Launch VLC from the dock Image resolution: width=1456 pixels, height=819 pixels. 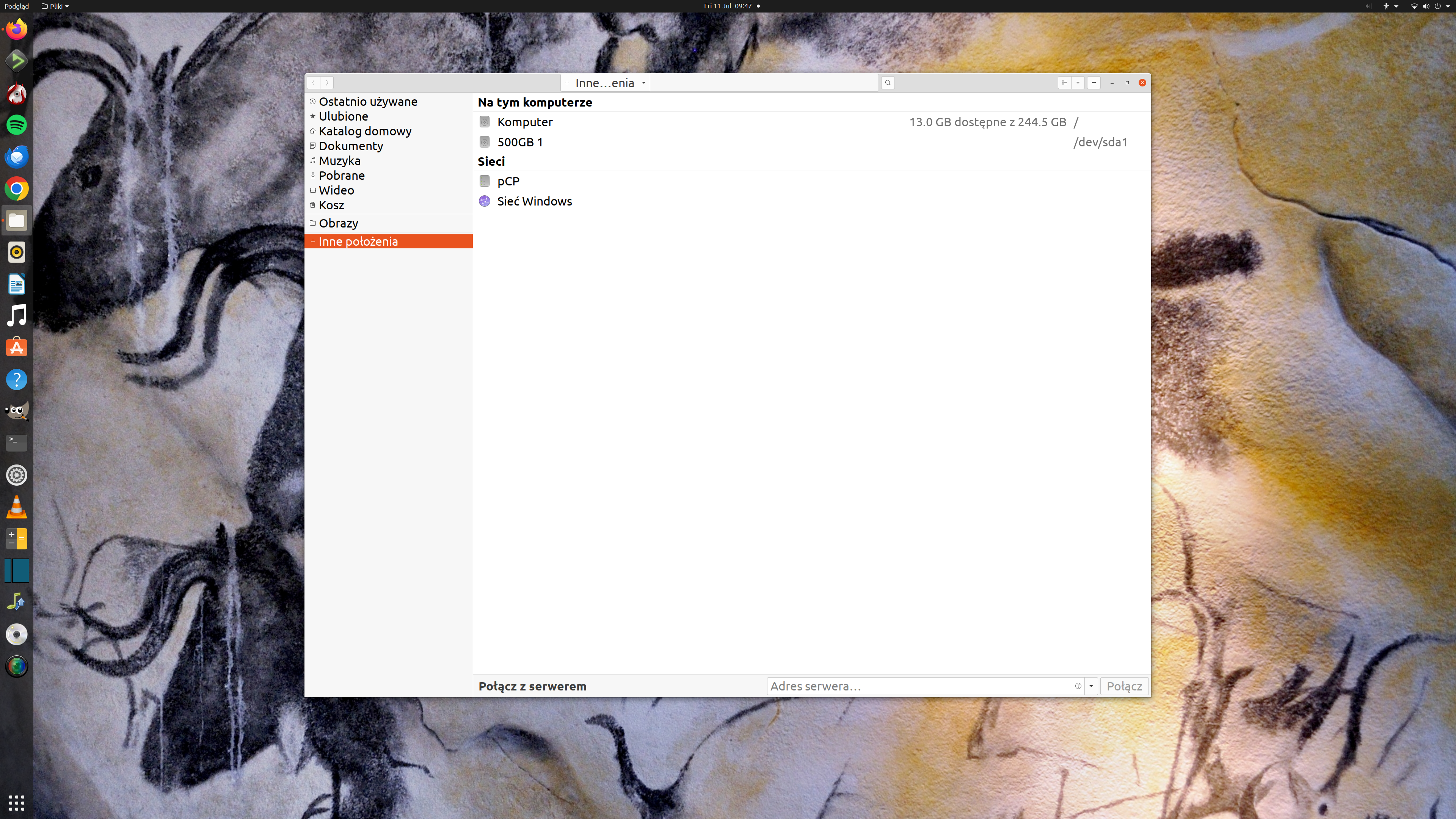16,507
